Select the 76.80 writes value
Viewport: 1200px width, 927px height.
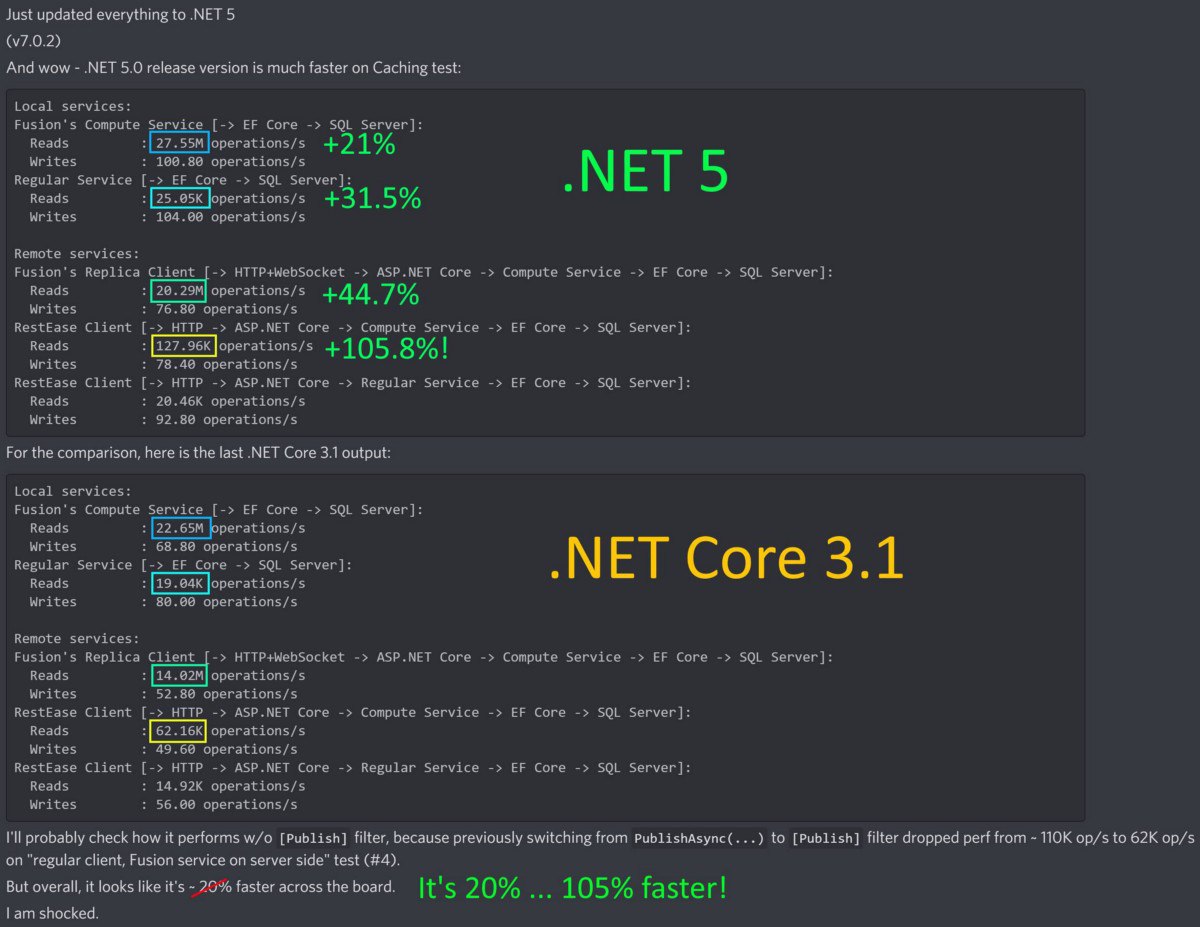(x=173, y=309)
